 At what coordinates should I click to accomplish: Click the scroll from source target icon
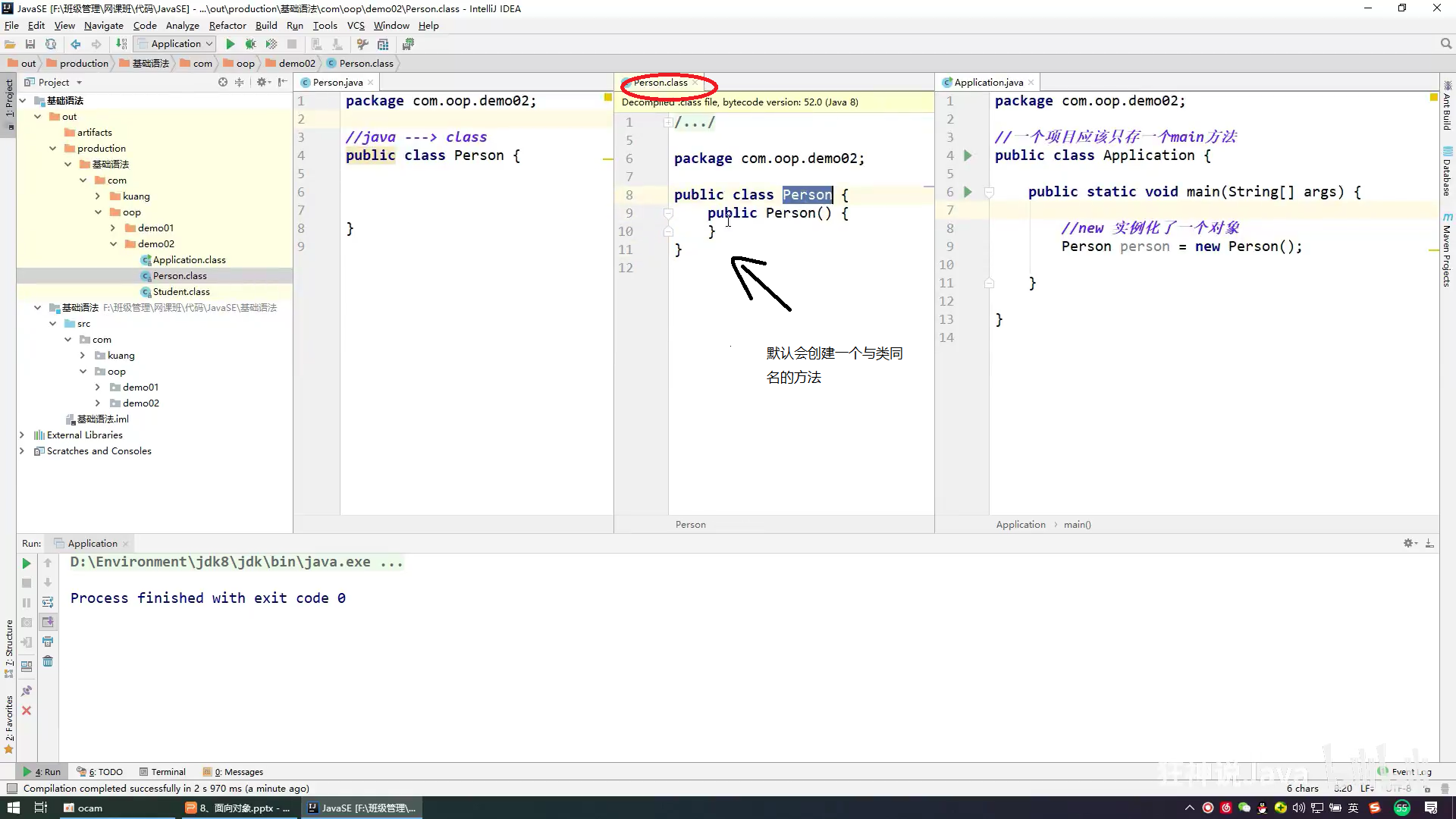pos(223,82)
